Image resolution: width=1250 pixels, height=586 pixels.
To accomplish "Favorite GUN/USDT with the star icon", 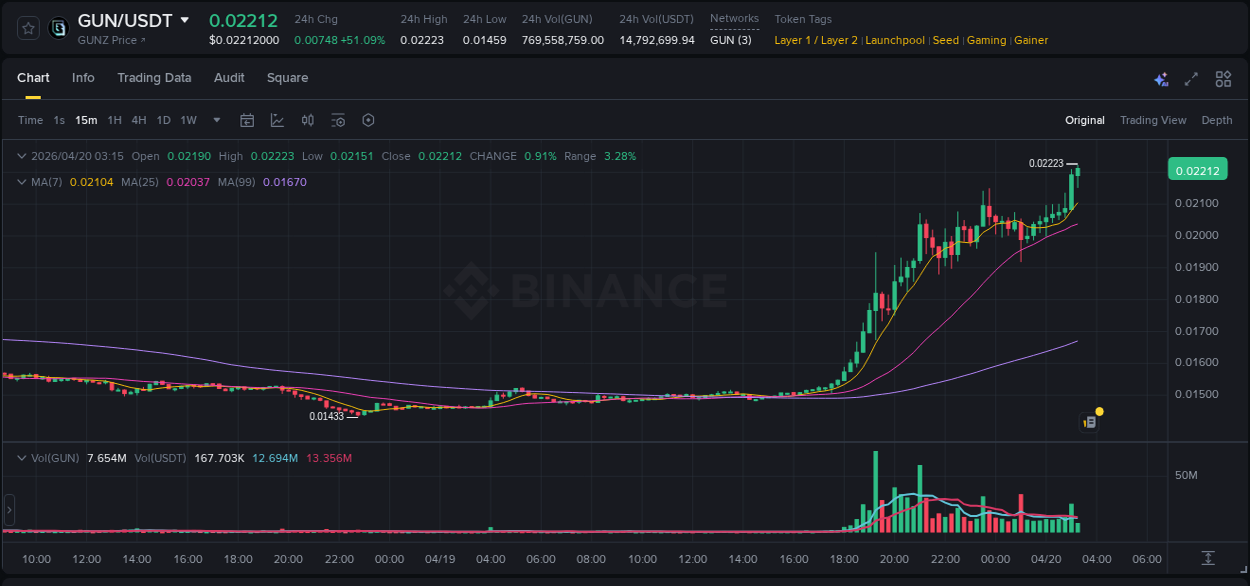I will pos(27,27).
